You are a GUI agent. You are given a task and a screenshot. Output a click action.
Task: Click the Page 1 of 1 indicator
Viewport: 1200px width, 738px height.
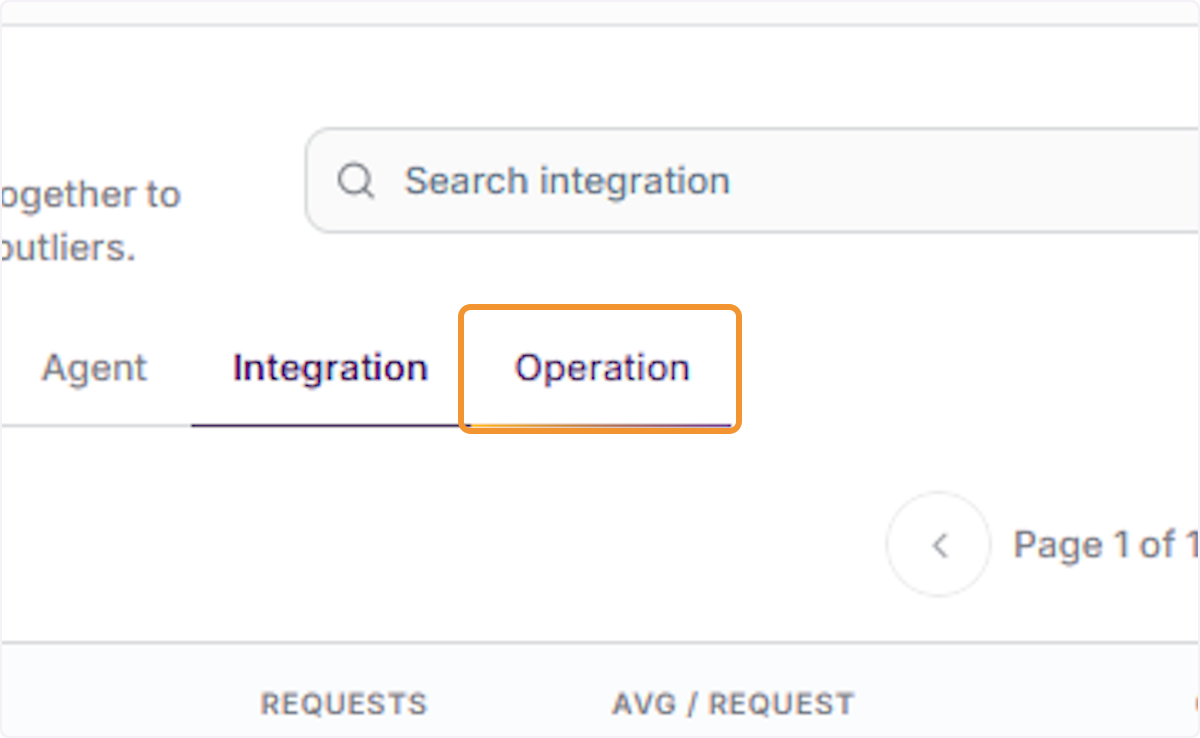(x=1106, y=545)
